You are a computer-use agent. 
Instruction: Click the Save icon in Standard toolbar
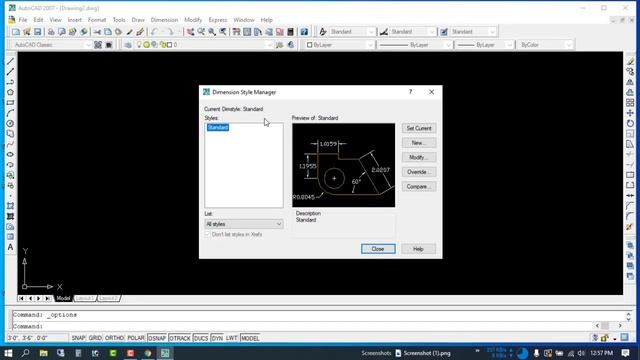(x=38, y=32)
